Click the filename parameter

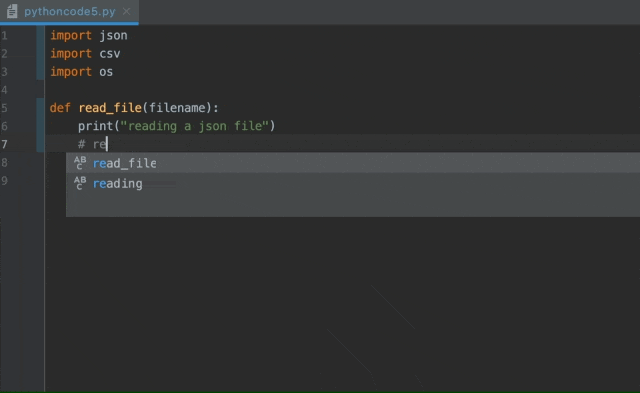177,108
